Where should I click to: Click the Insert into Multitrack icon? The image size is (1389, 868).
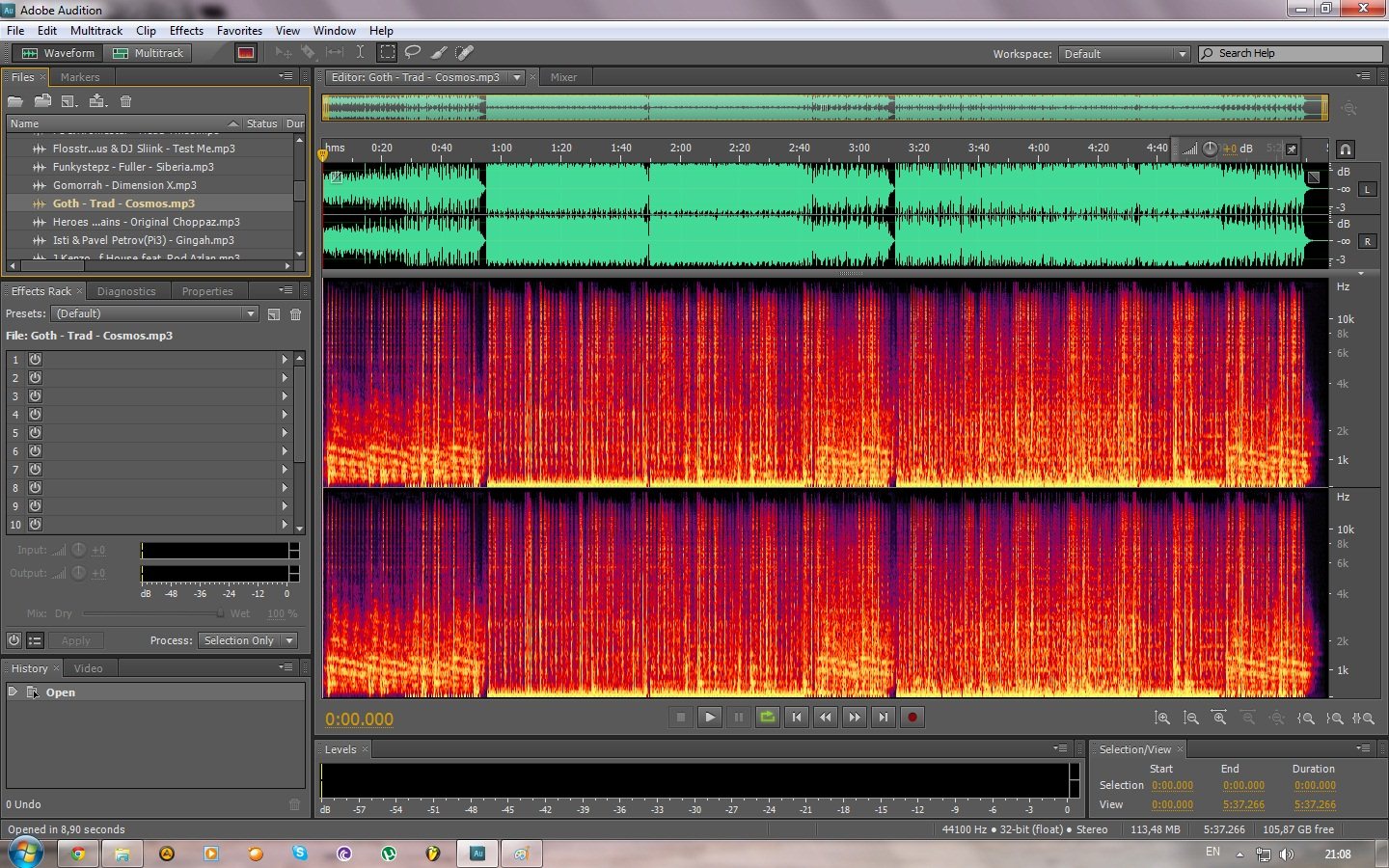click(97, 101)
